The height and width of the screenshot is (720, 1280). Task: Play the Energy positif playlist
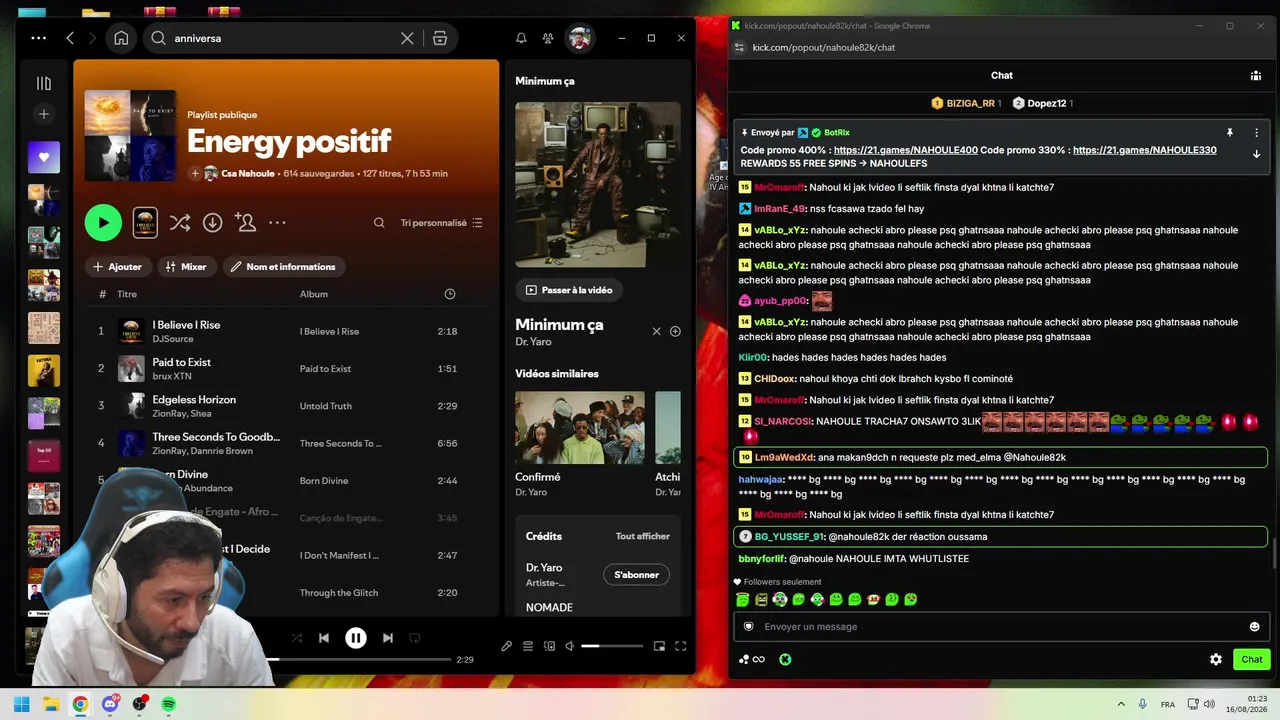[x=103, y=222]
